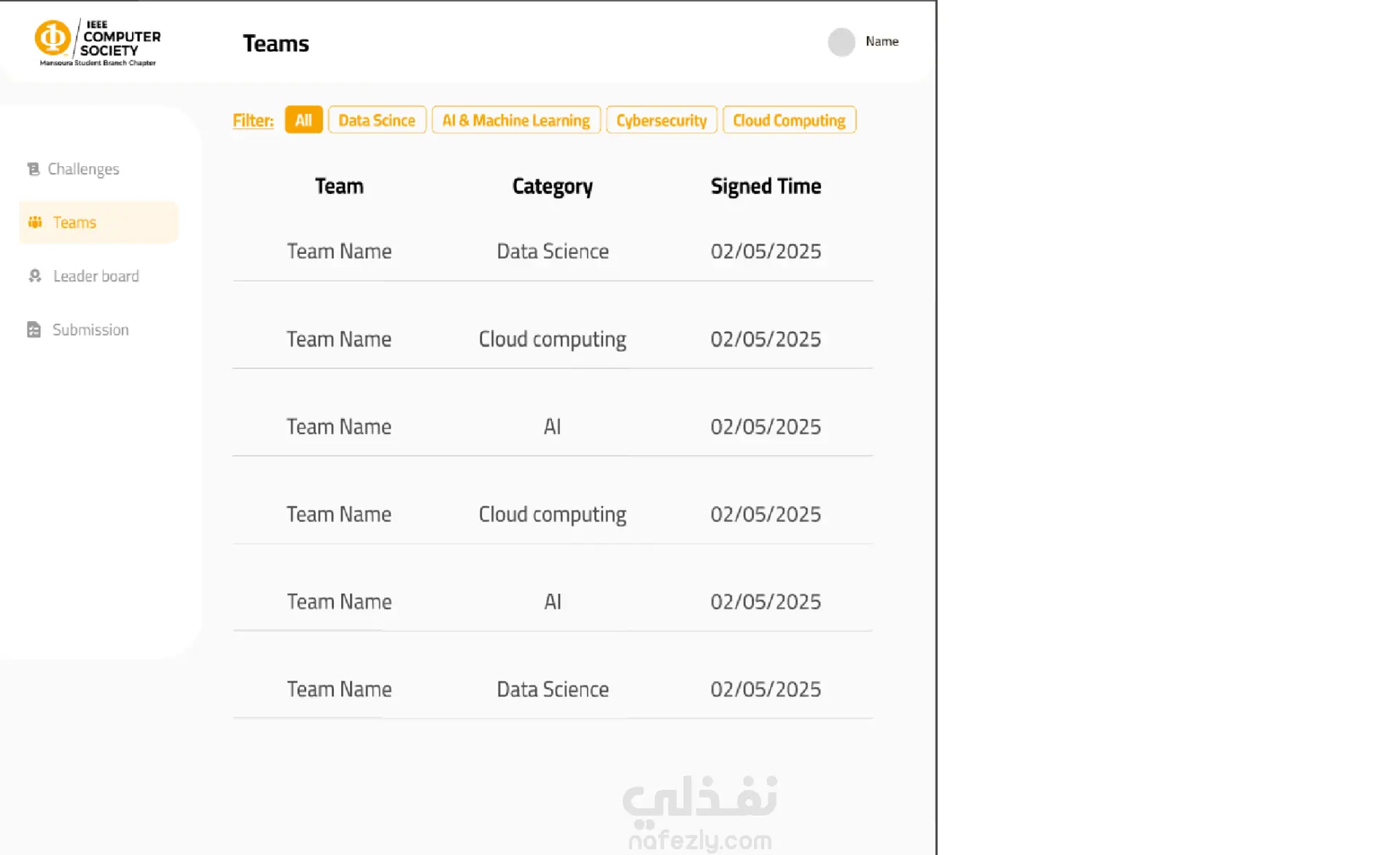Apply the Cybersecurity filter
The height and width of the screenshot is (855, 1400).
click(661, 120)
